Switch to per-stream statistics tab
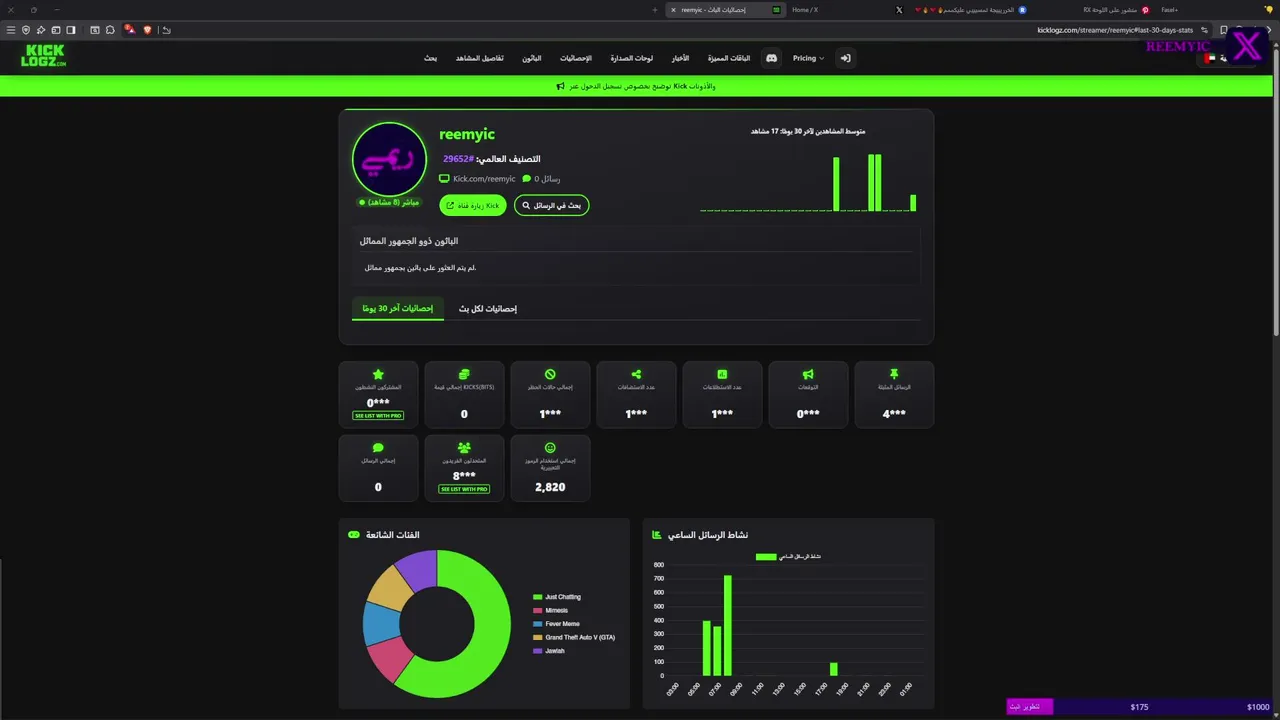The height and width of the screenshot is (720, 1280). coord(488,308)
